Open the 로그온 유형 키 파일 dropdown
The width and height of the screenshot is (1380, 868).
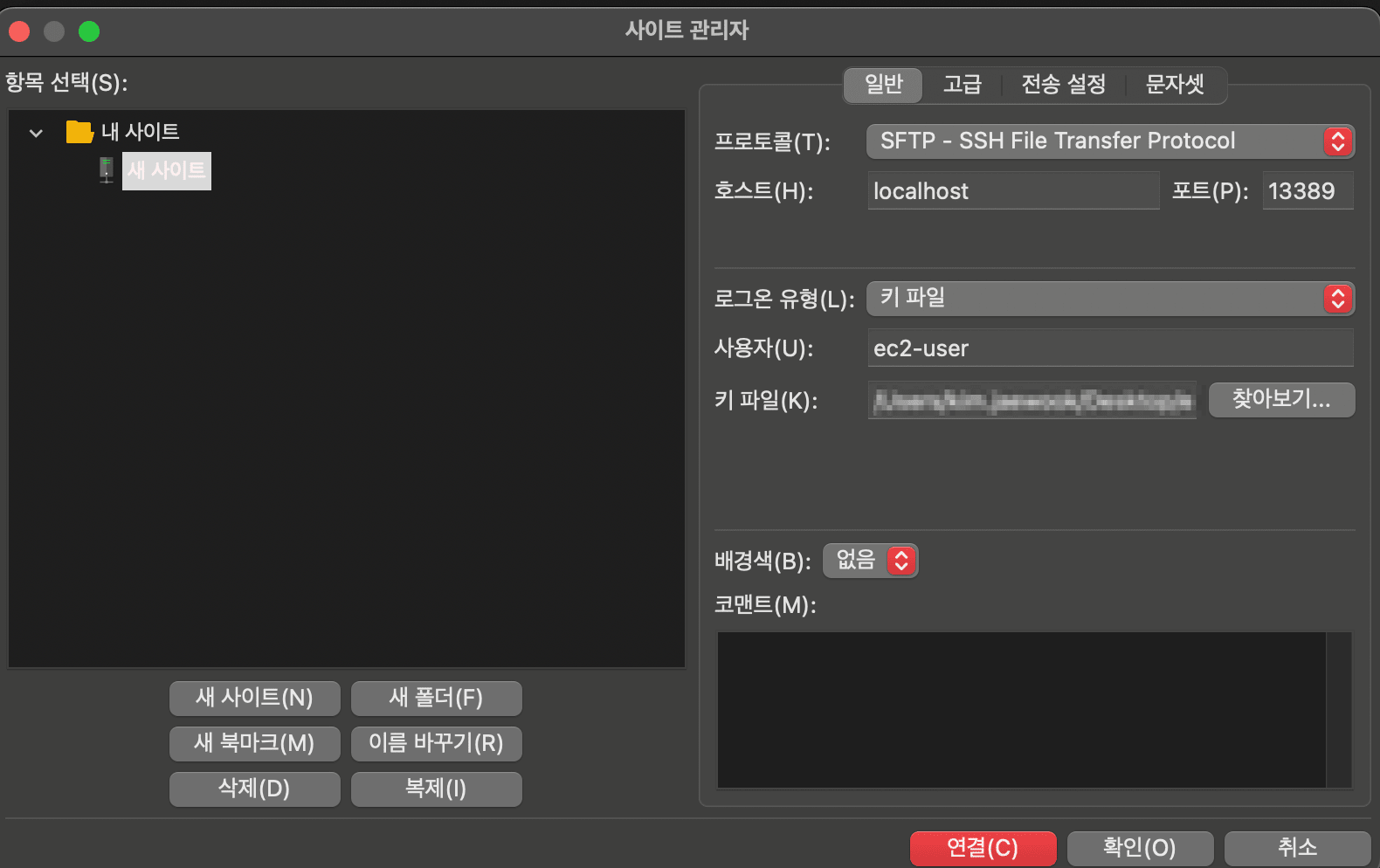1110,299
